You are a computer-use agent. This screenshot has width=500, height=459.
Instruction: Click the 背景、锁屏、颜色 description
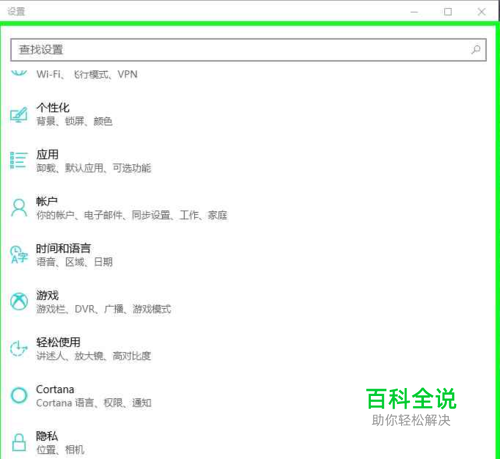point(74,121)
